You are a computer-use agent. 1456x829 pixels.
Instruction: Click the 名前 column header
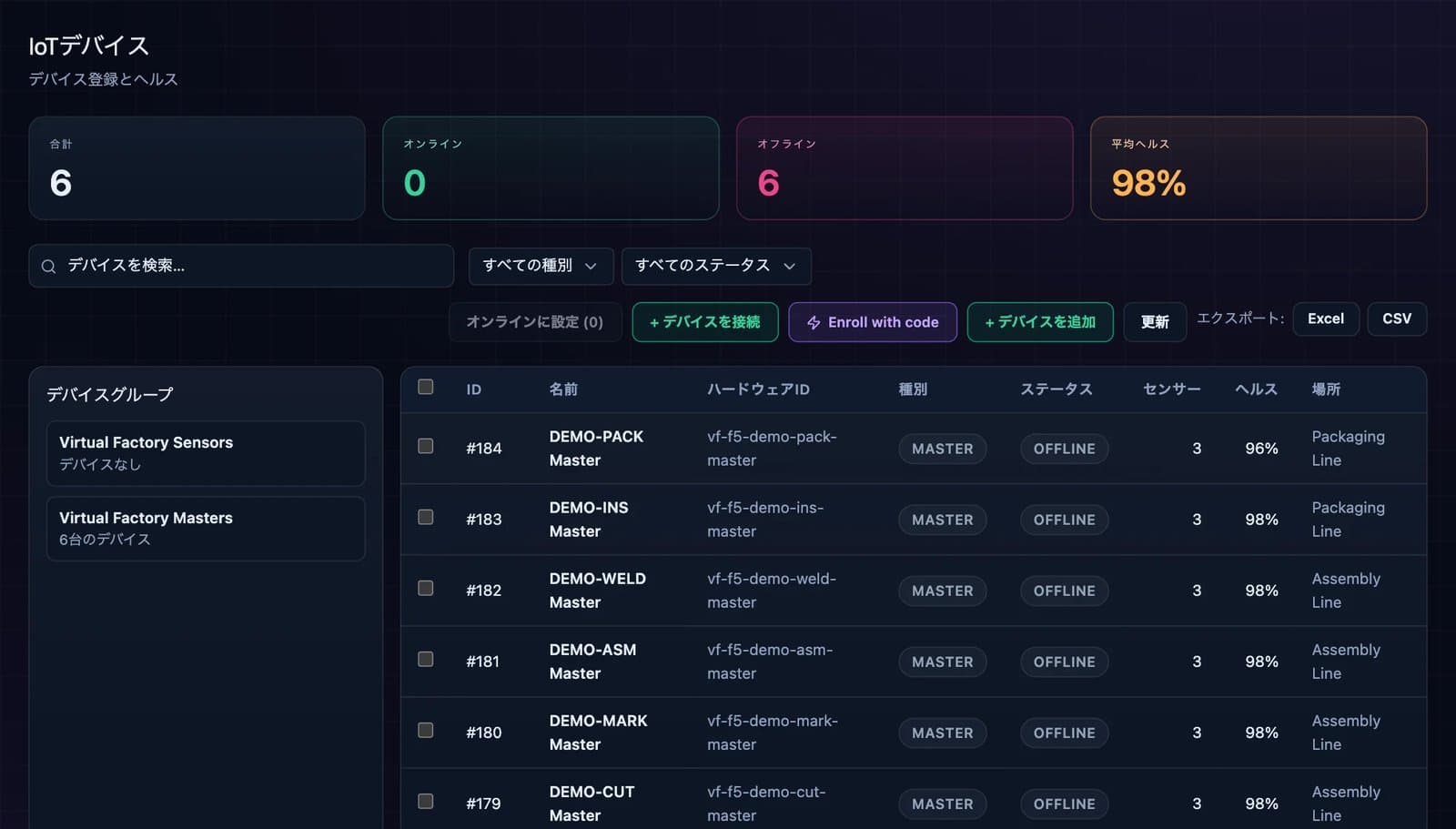tap(563, 389)
